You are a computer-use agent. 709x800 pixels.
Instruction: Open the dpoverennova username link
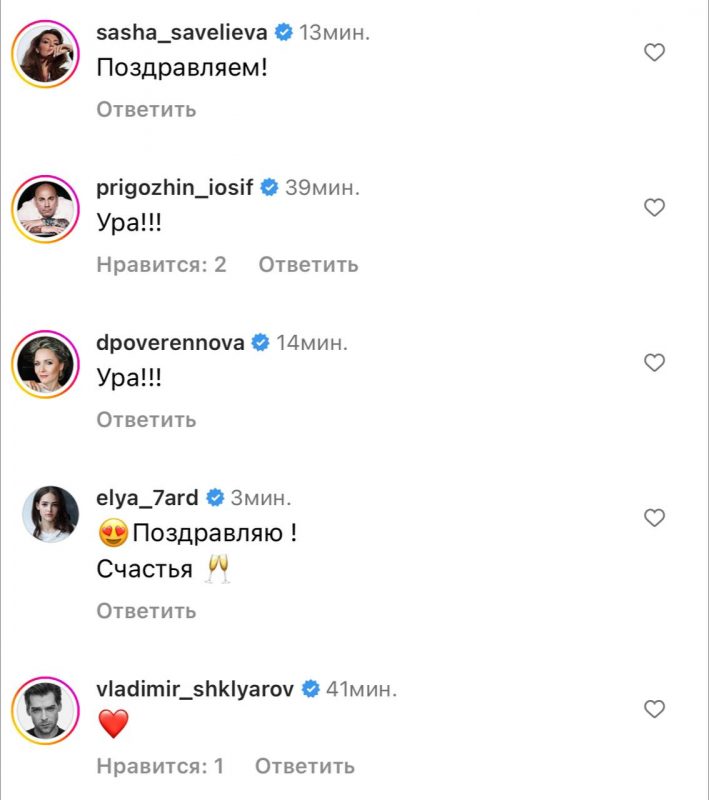[x=170, y=342]
